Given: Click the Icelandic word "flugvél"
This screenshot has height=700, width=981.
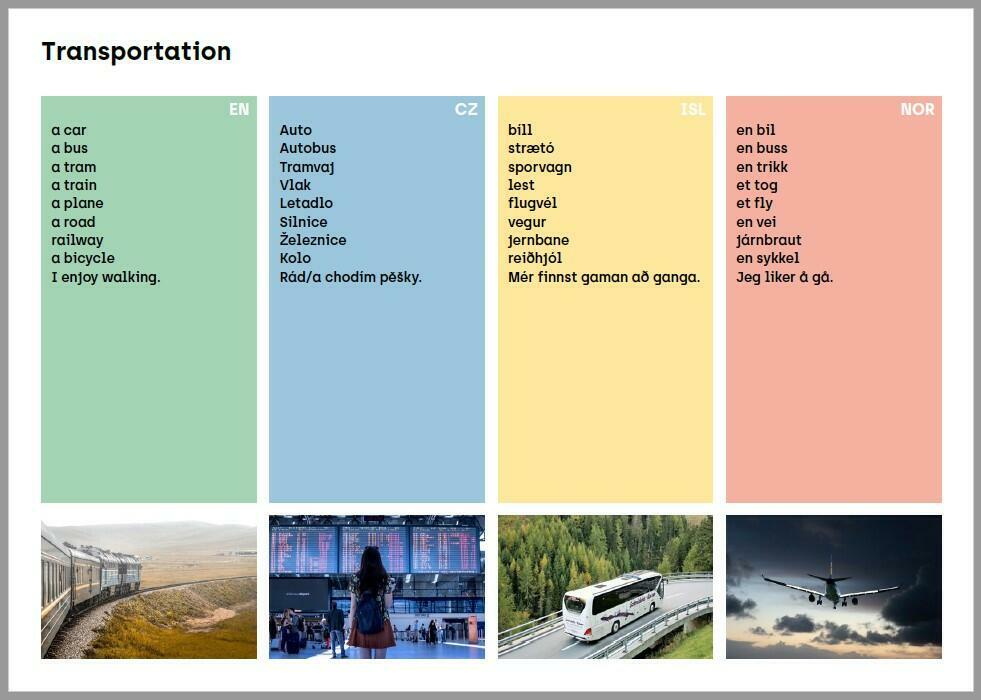Looking at the screenshot, I should (x=532, y=203).
